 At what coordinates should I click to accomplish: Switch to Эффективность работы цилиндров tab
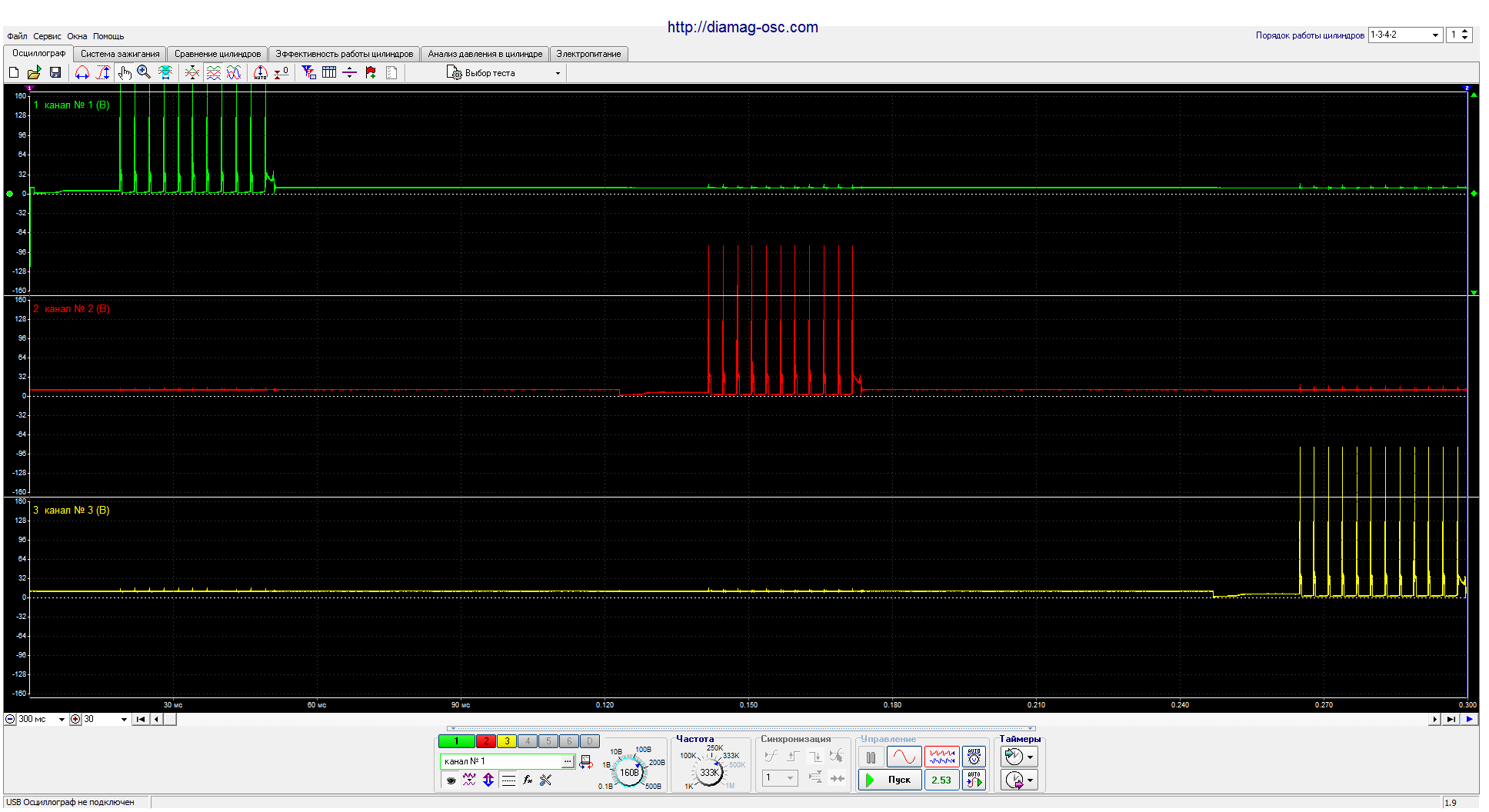click(x=345, y=54)
